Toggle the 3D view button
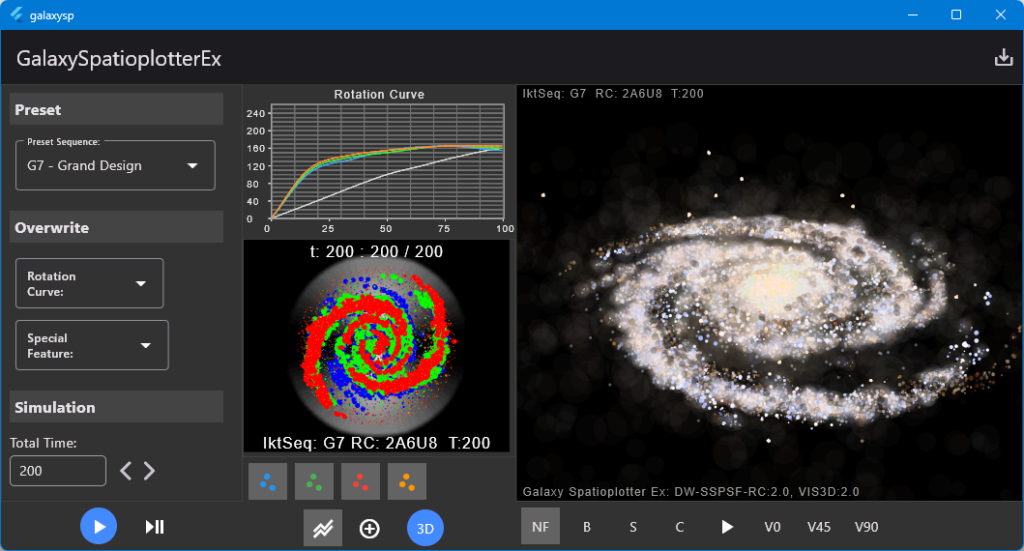 tap(425, 528)
